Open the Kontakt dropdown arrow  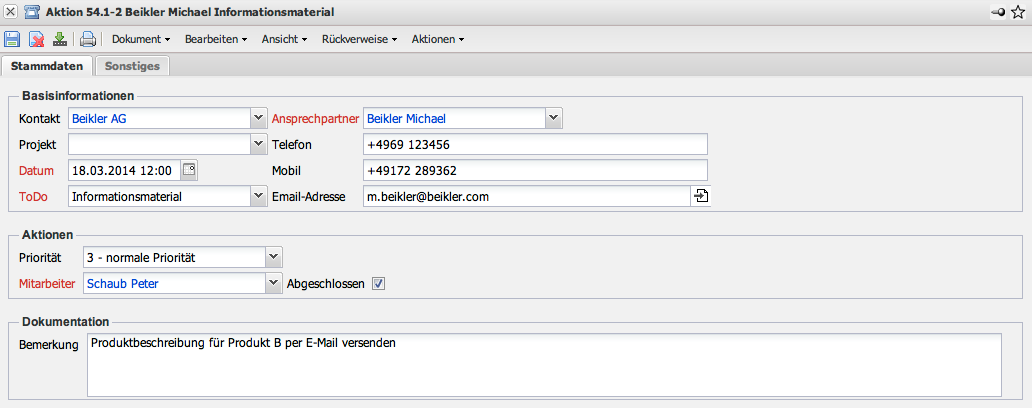click(x=259, y=118)
